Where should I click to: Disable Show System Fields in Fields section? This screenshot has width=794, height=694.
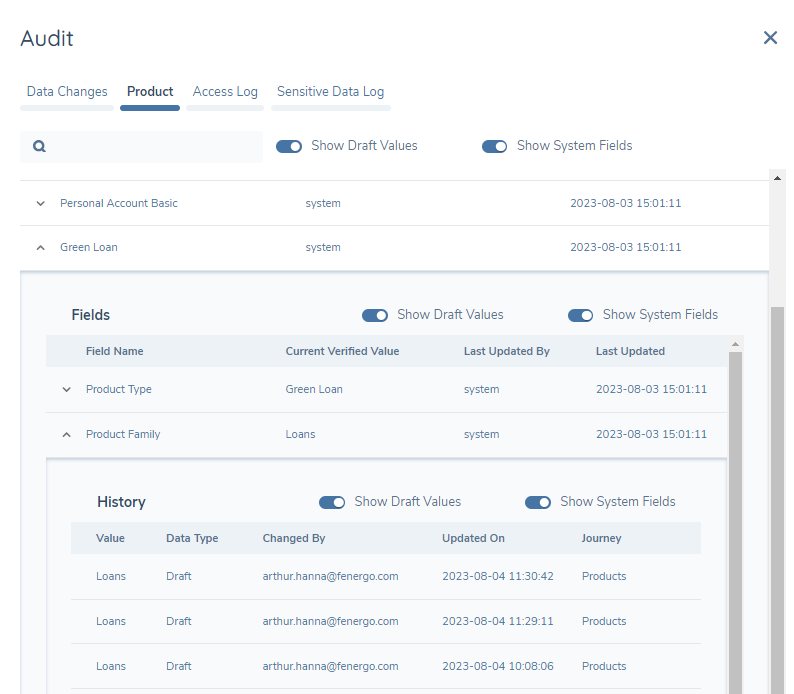pos(581,315)
